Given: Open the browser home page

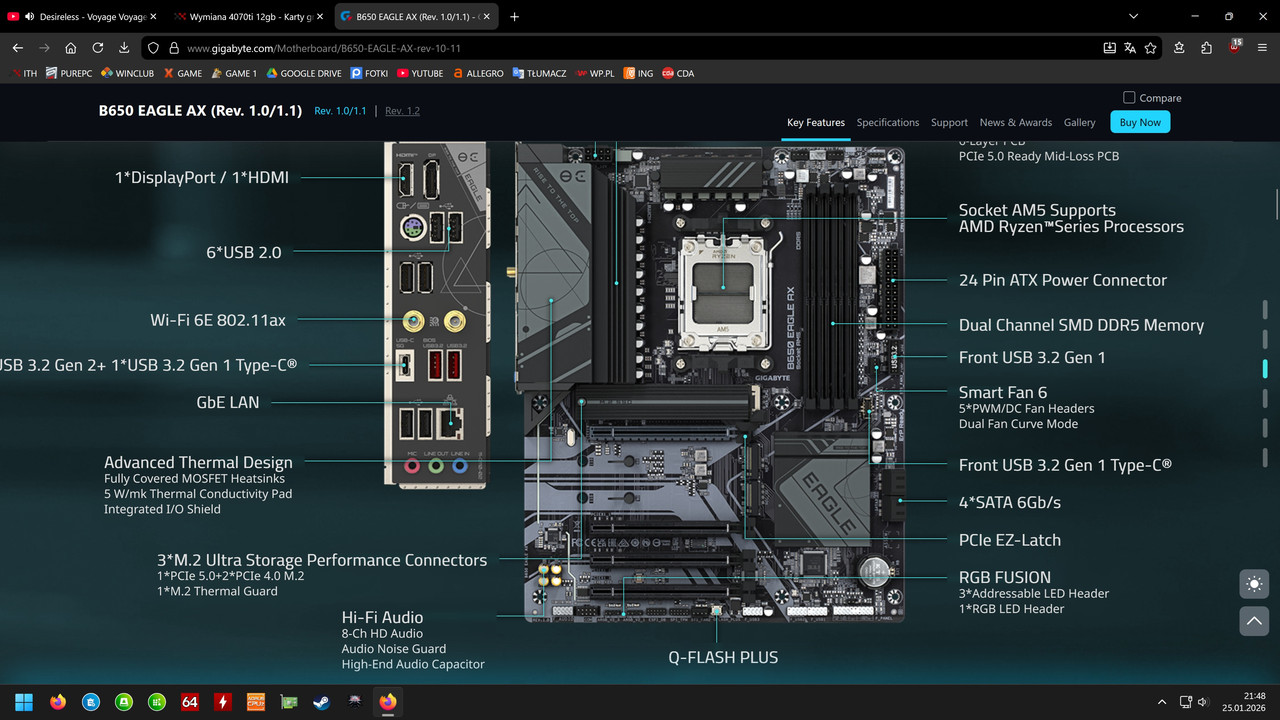Looking at the screenshot, I should 71,48.
